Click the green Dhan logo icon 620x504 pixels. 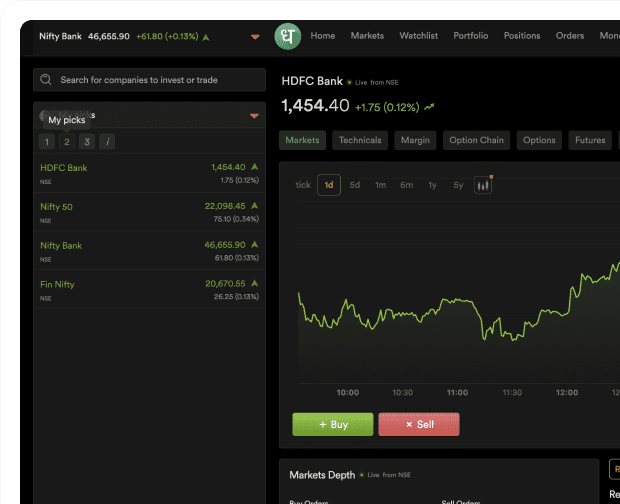point(287,36)
